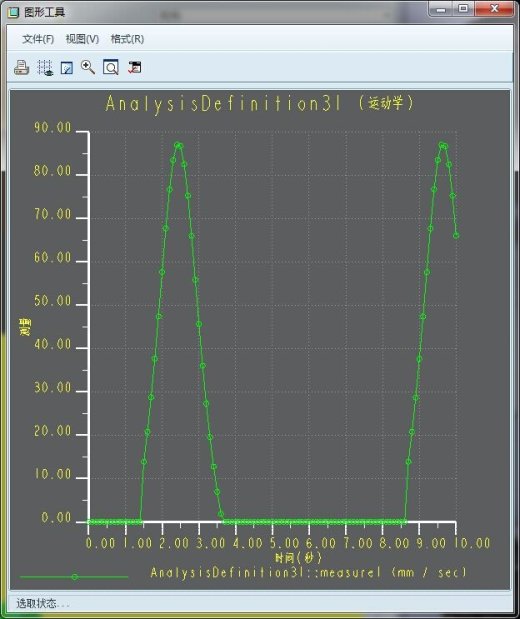This screenshot has height=619, width=520.
Task: Click the 选取状态 status bar text
Action: point(42,604)
